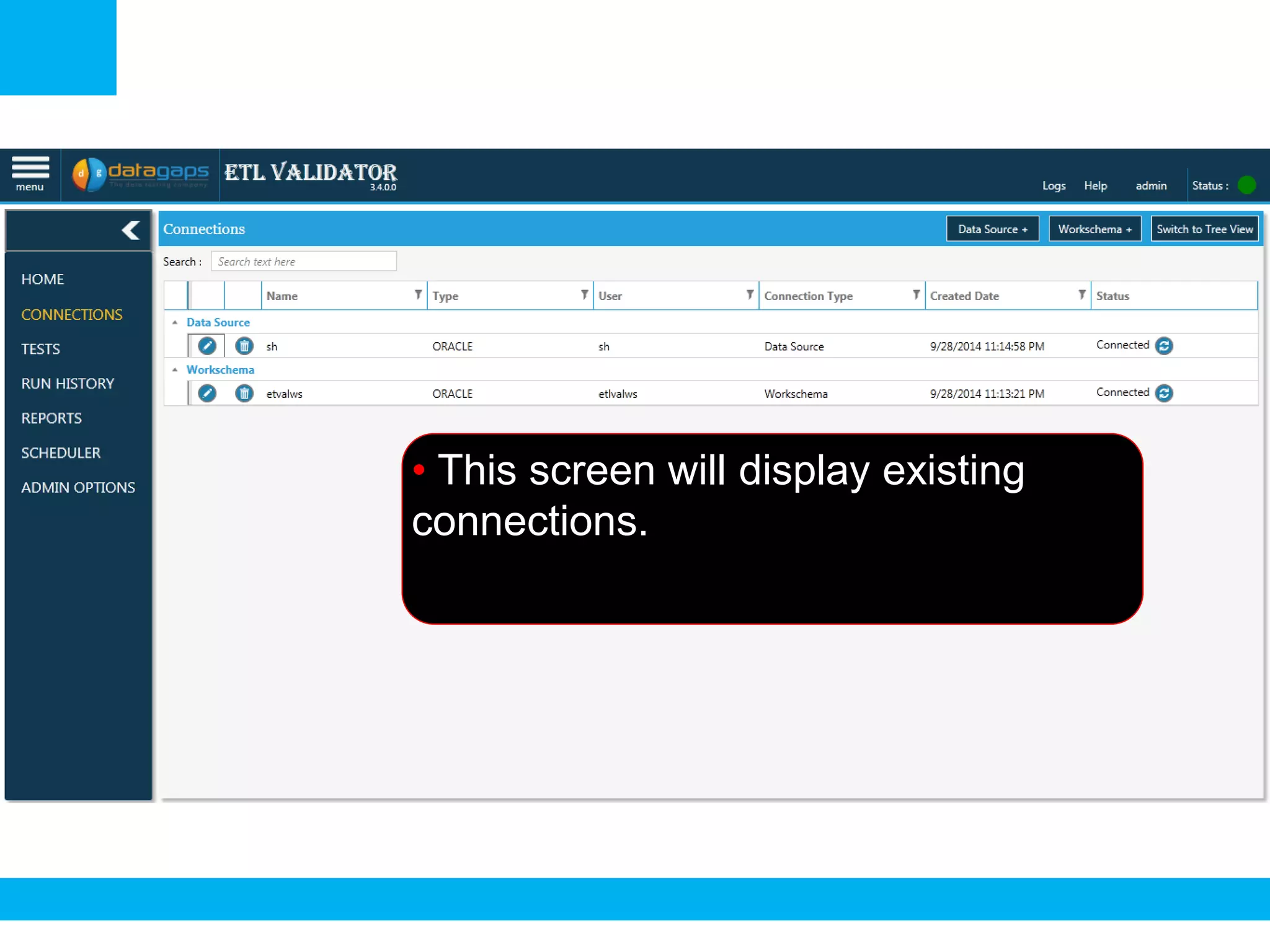Collapse the sidebar with the left arrow
Image resolution: width=1270 pixels, height=952 pixels.
pos(131,231)
